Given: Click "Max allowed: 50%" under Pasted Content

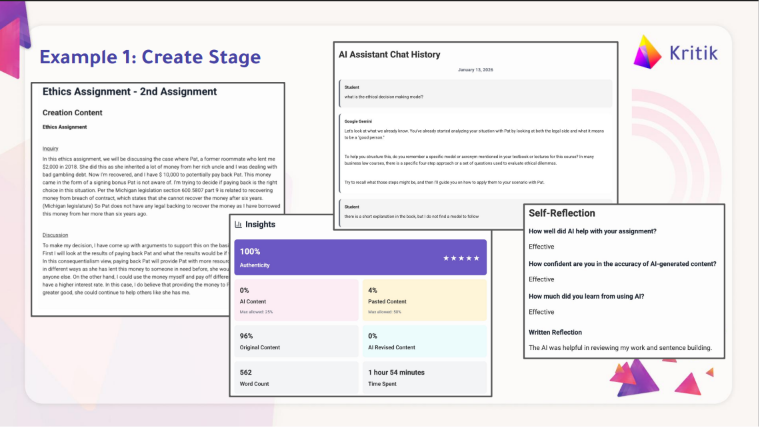Looking at the screenshot, I should coord(385,312).
